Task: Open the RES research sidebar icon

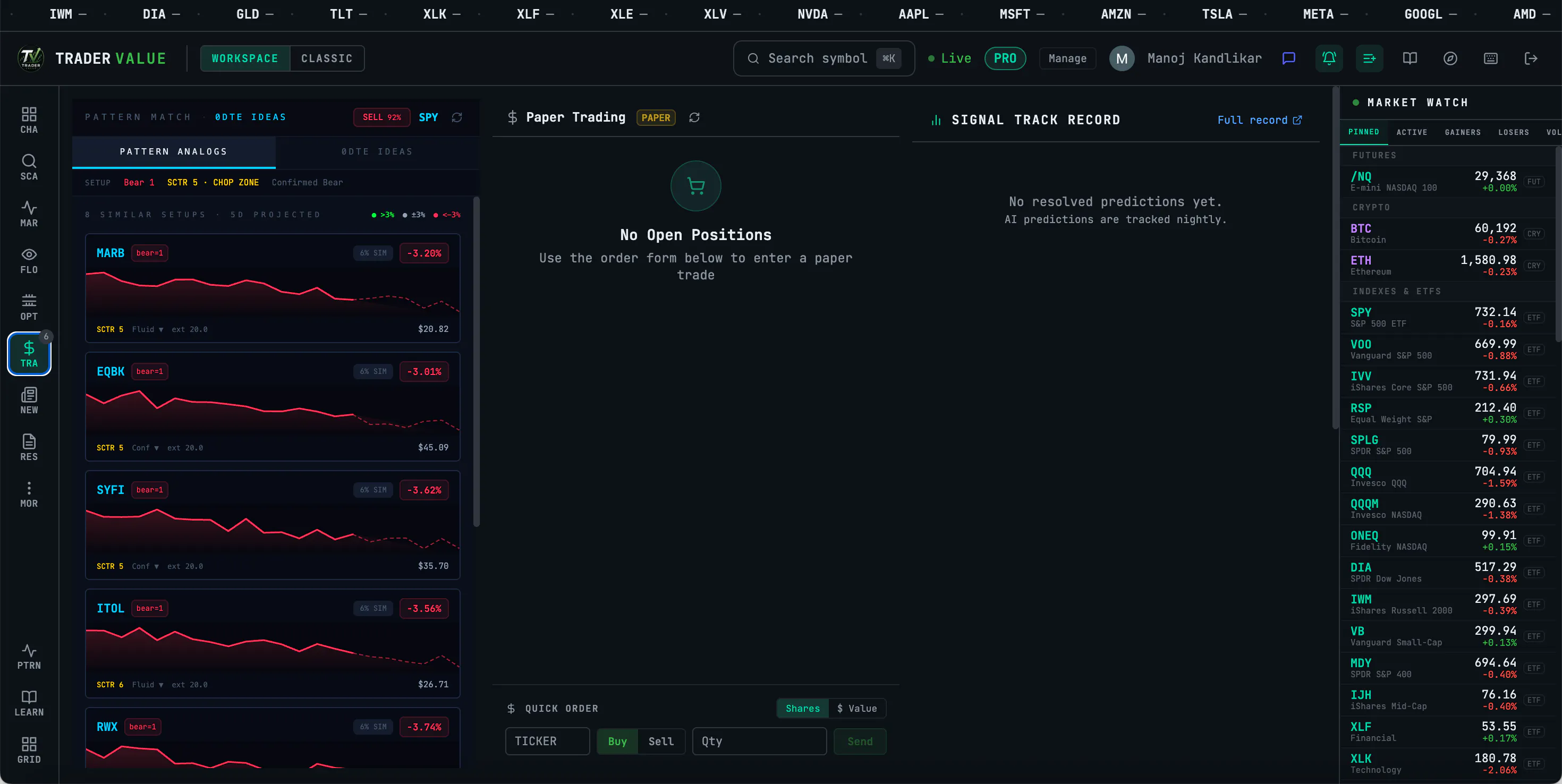Action: 29,447
